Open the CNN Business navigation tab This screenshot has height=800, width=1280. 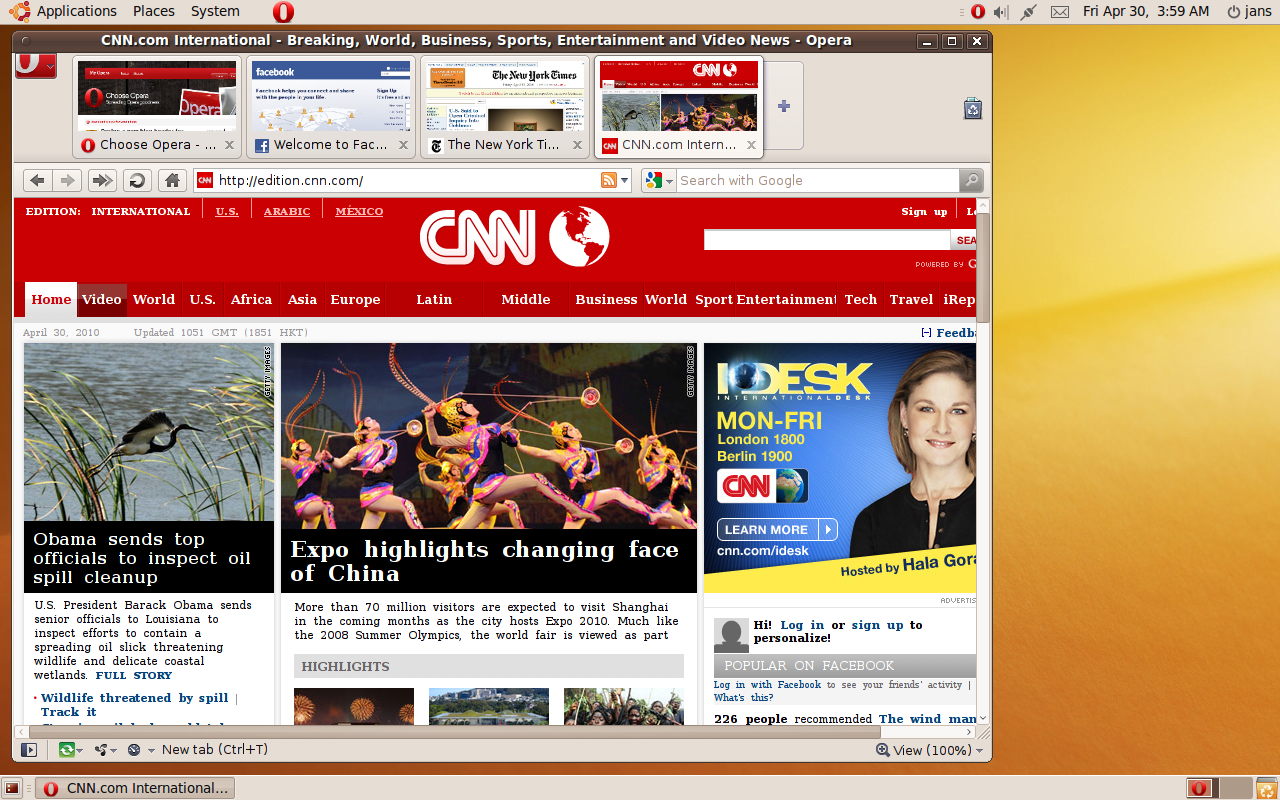(606, 299)
